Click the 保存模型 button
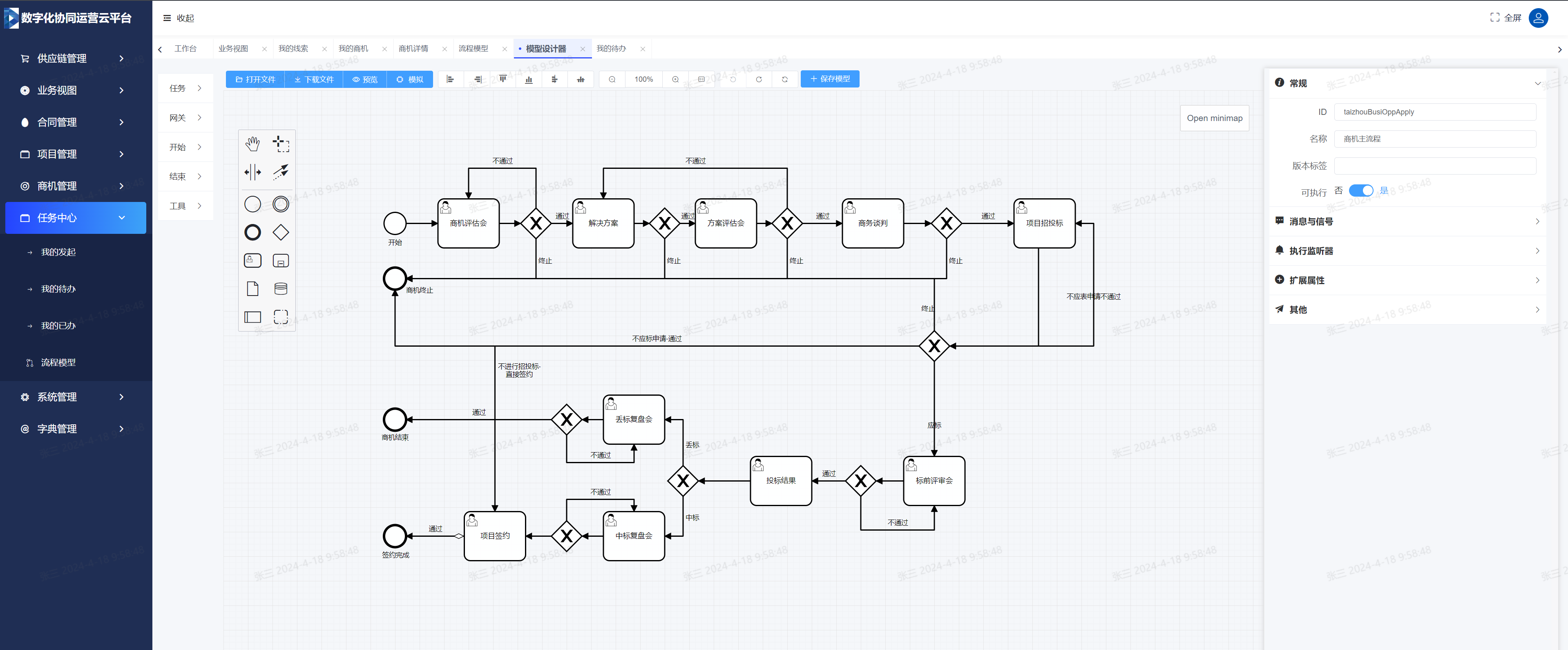The width and height of the screenshot is (1568, 650). pos(830,78)
